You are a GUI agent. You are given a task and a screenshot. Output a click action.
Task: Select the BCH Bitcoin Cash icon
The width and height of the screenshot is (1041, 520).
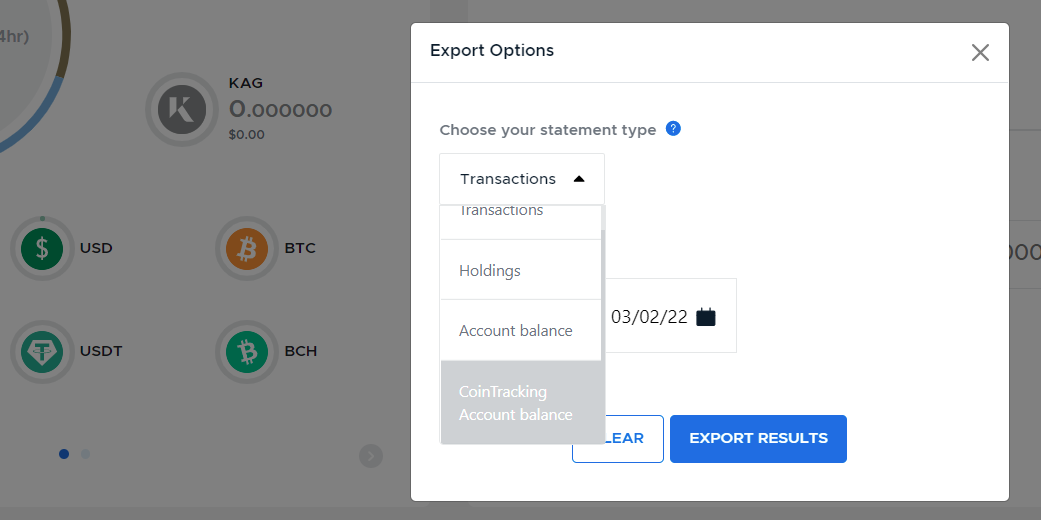[247, 351]
